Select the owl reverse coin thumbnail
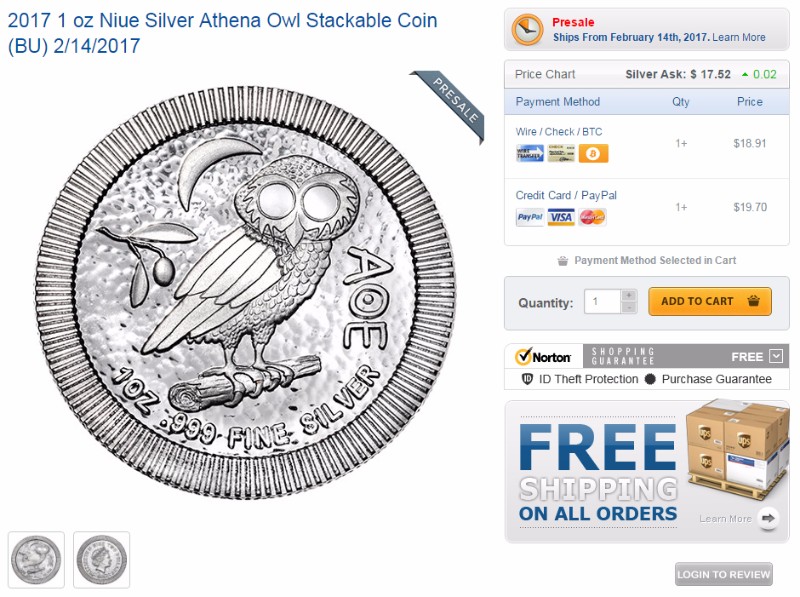 point(36,559)
